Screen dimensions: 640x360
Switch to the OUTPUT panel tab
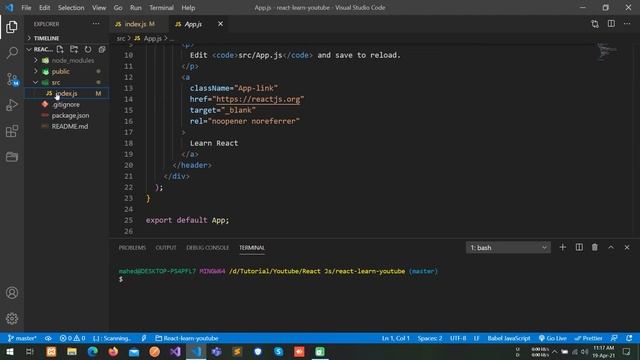[166, 248]
